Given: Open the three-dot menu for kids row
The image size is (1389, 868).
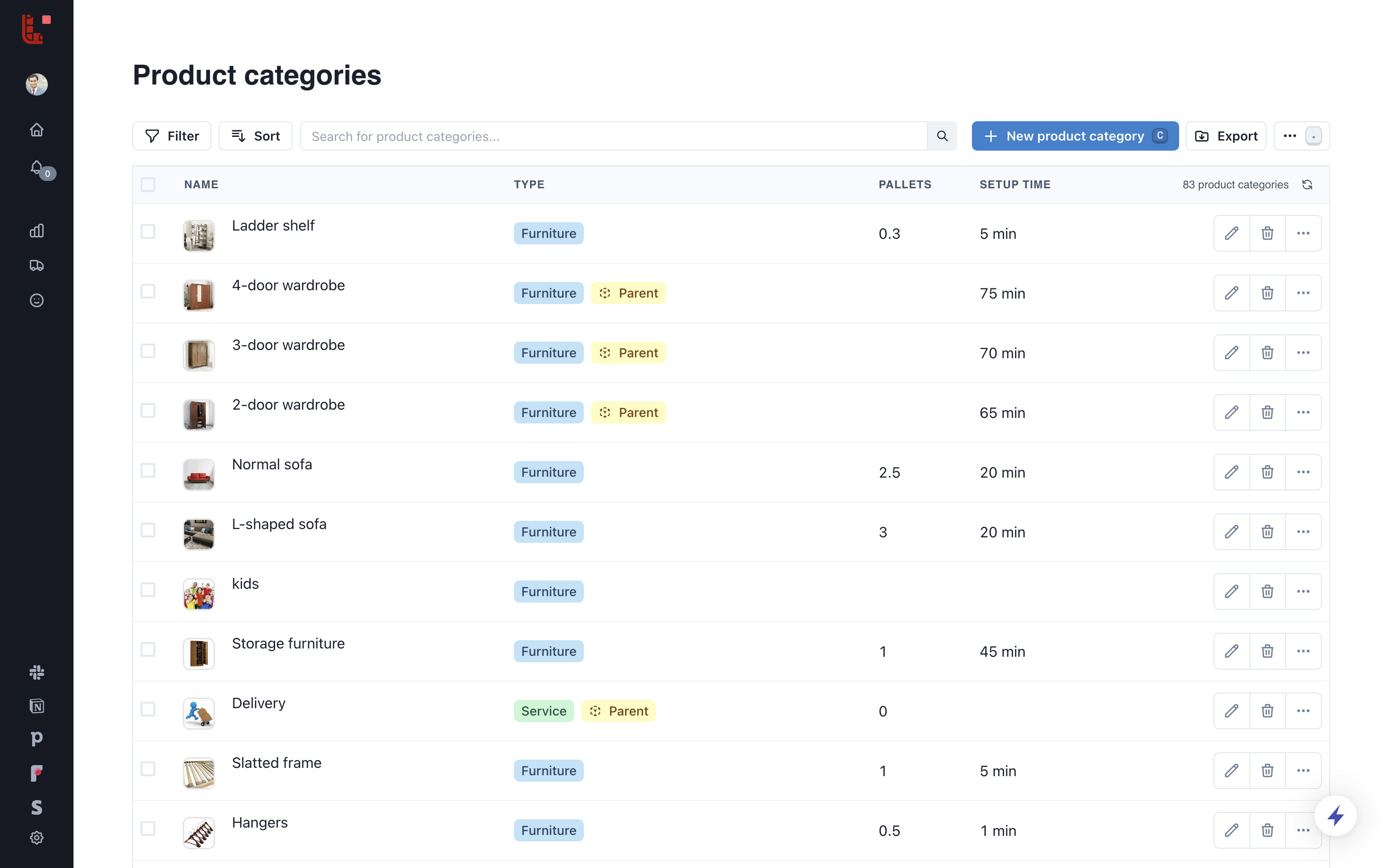Looking at the screenshot, I should click(x=1303, y=592).
